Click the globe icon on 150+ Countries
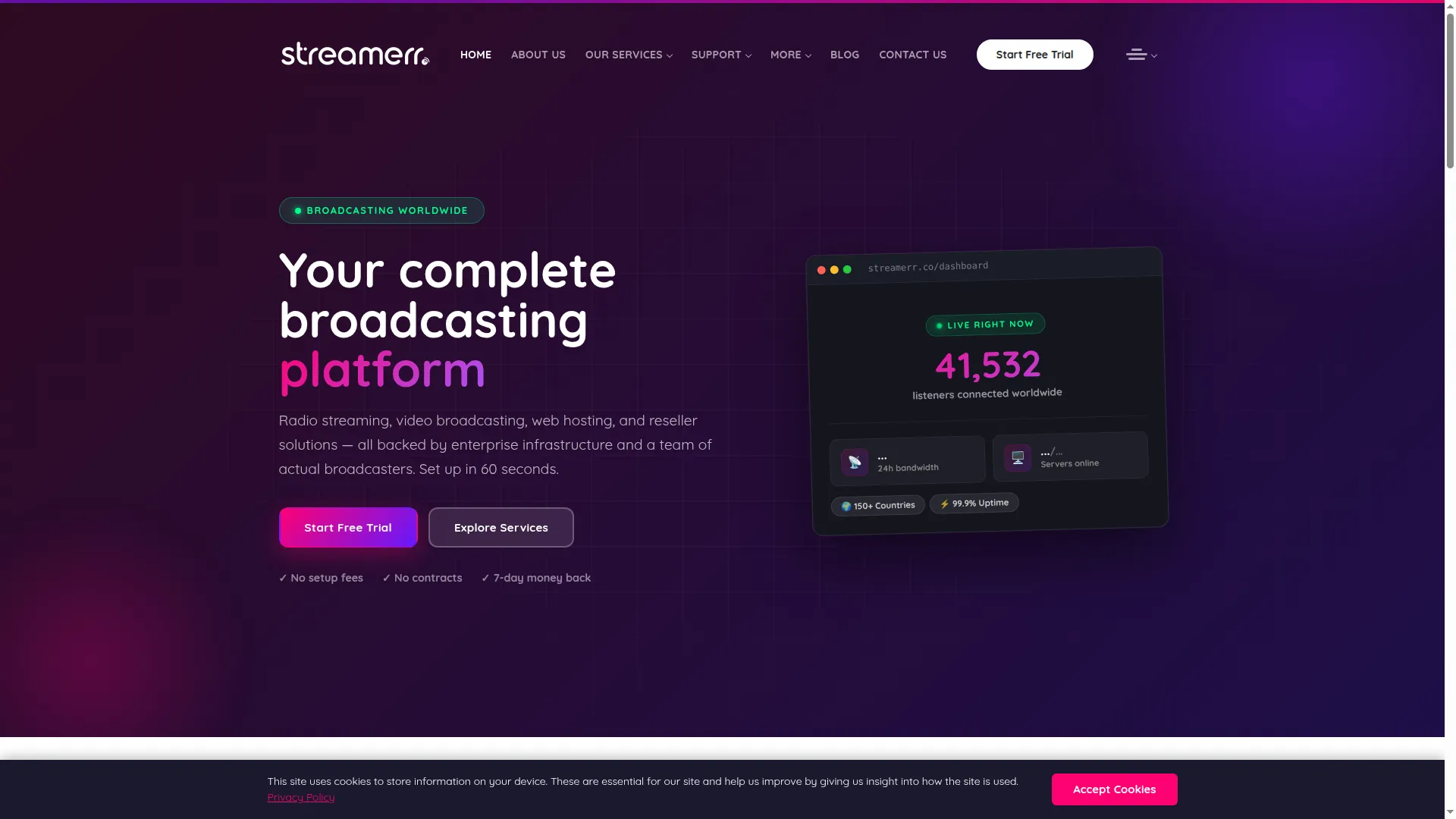1456x819 pixels. pyautogui.click(x=846, y=507)
